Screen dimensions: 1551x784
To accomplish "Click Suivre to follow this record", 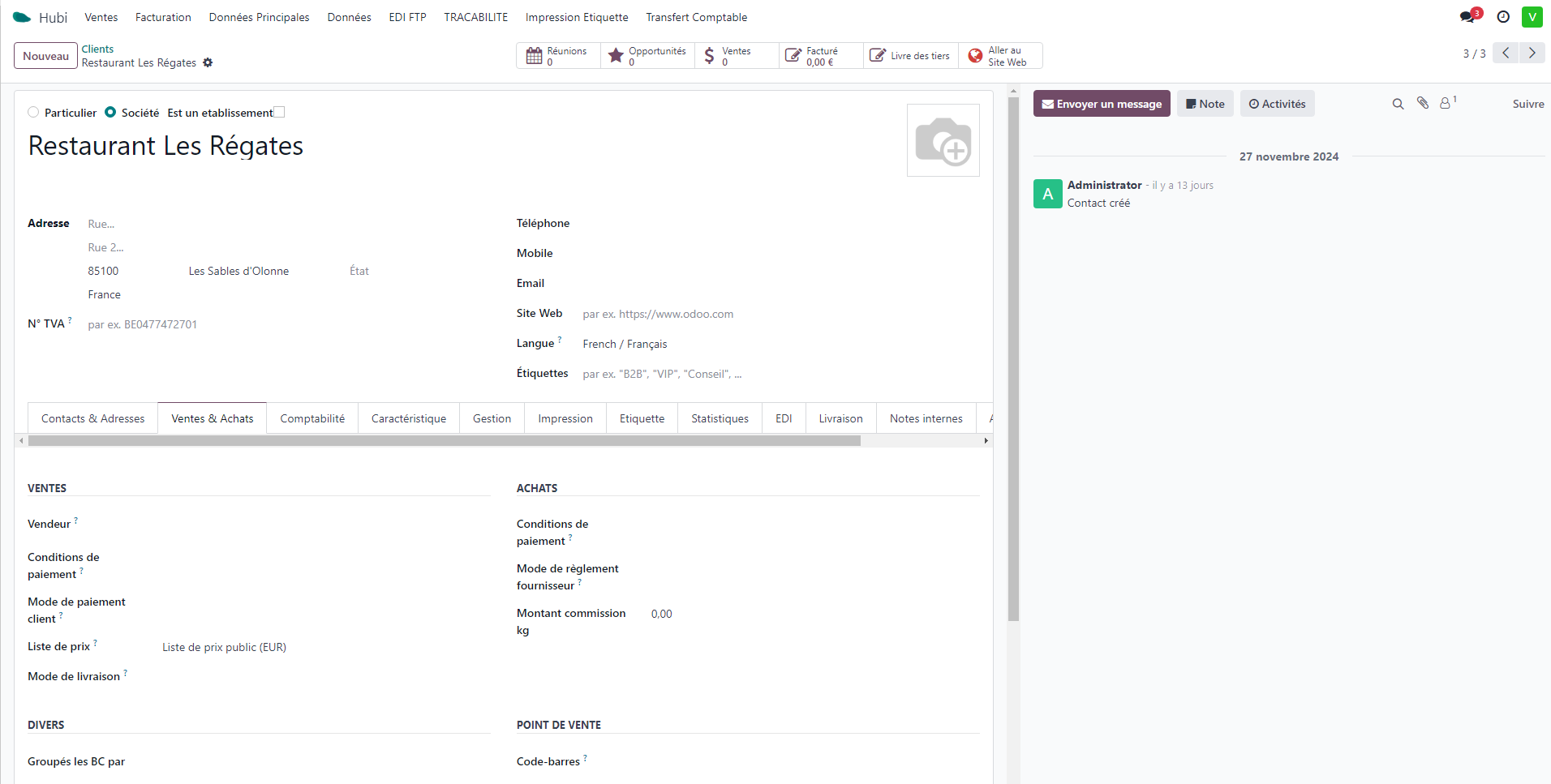I will tap(1527, 104).
